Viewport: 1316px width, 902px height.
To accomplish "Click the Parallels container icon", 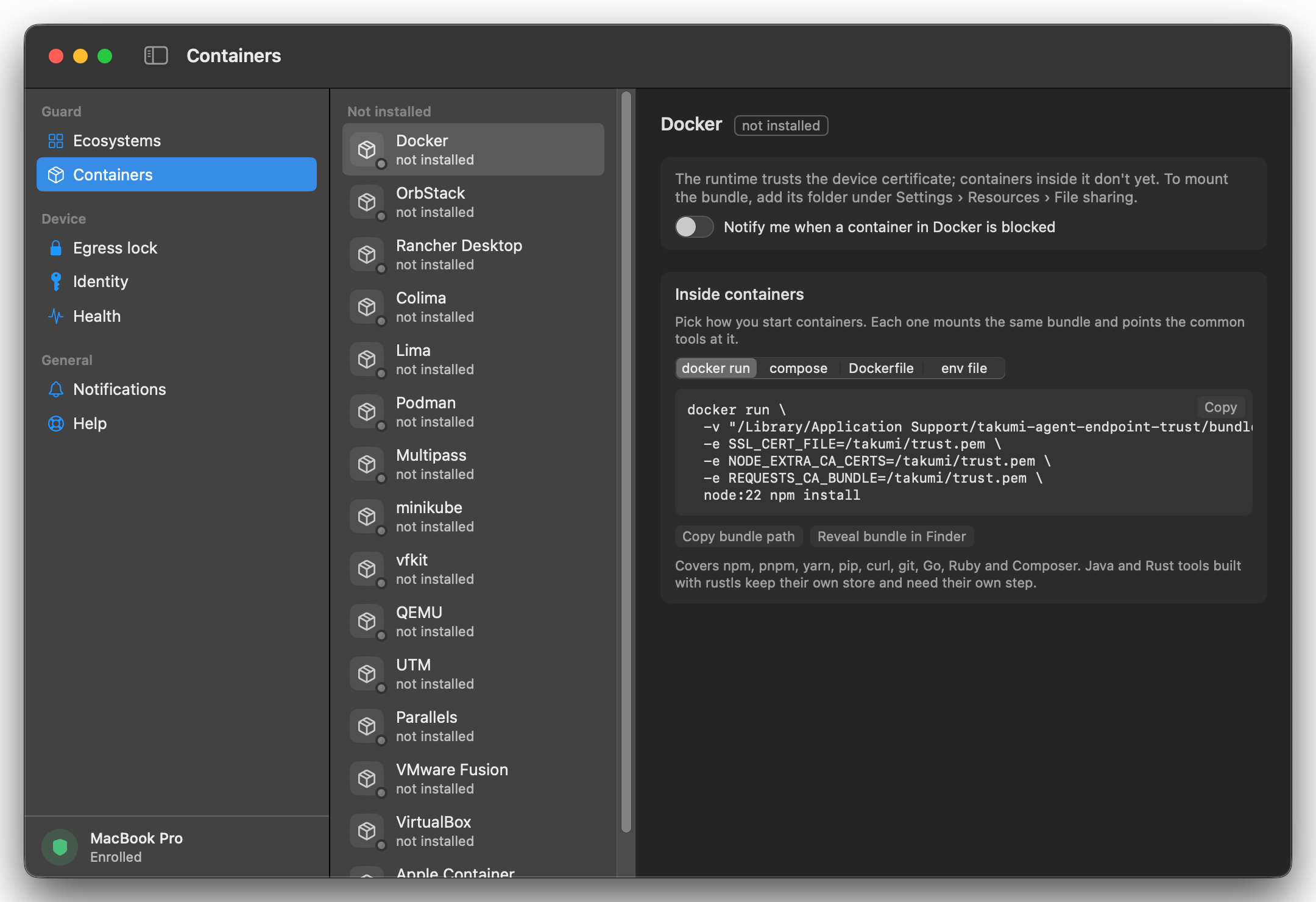I will coord(367,726).
